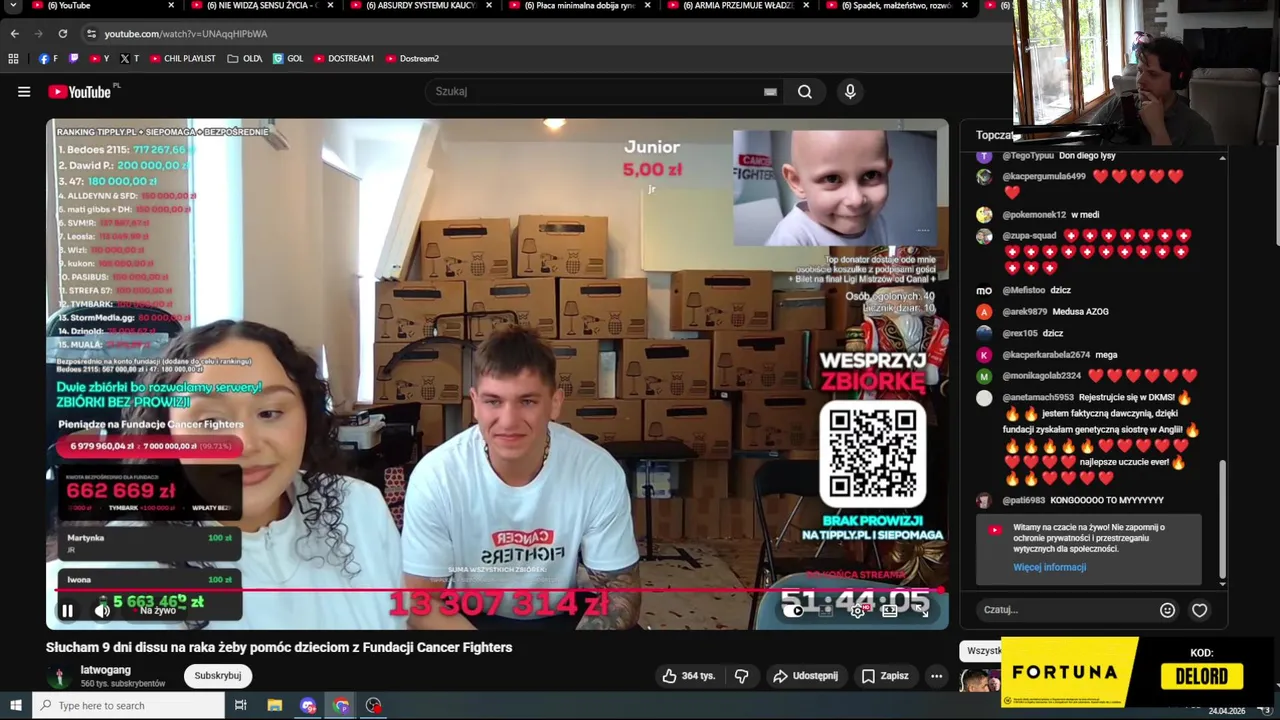
Task: Pause the live video
Action: 67,610
